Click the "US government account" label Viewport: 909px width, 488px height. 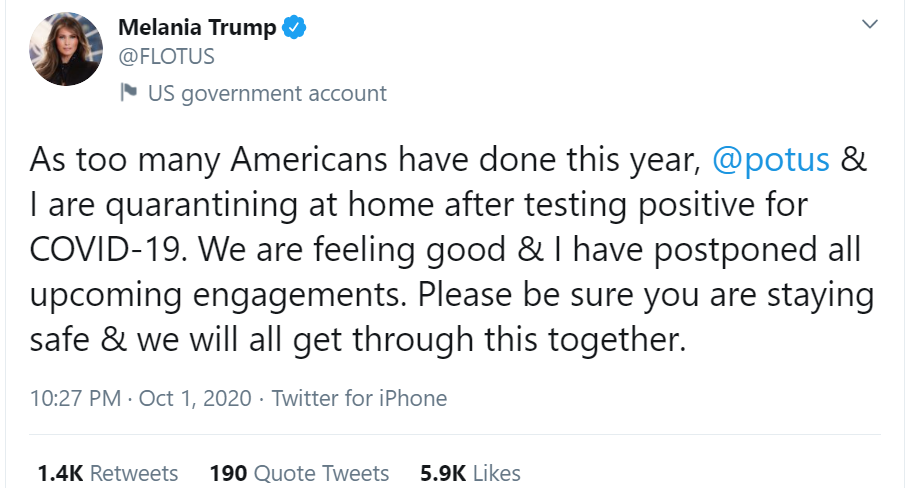click(x=266, y=94)
